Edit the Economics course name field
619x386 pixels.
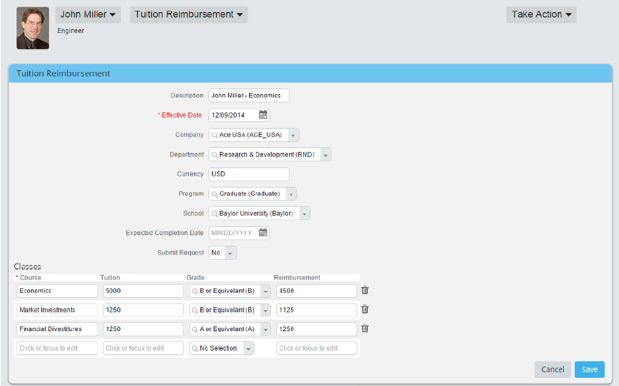57,291
